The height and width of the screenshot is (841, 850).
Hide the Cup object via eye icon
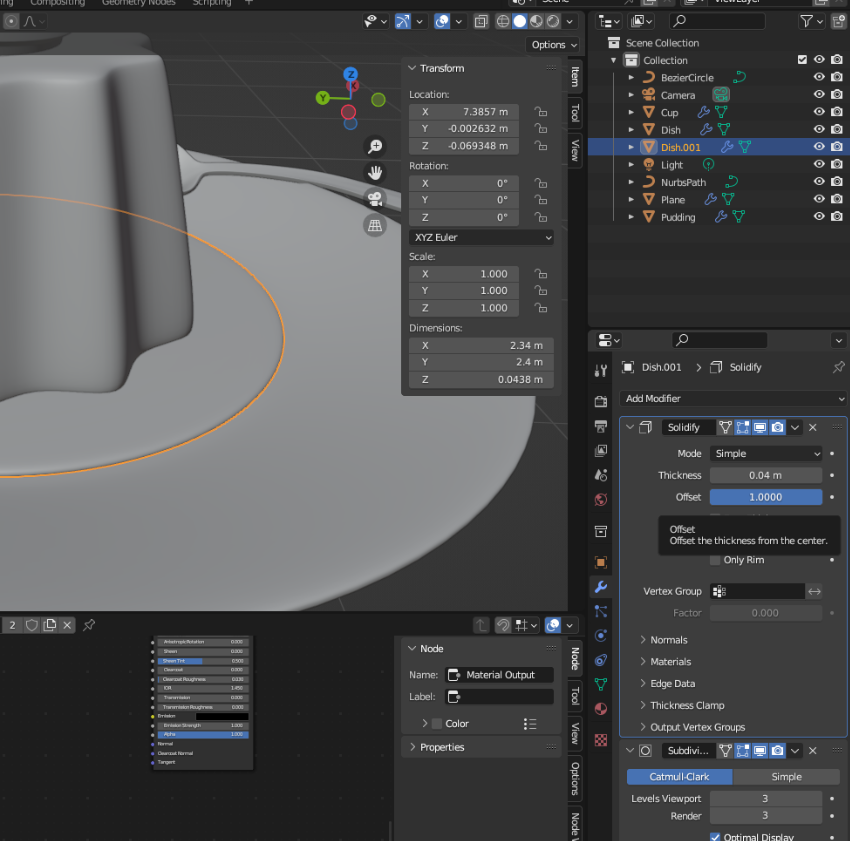[x=819, y=112]
